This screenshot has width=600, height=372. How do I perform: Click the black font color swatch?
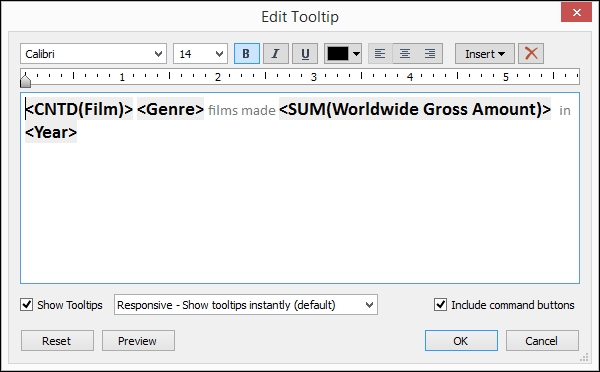tap(338, 54)
